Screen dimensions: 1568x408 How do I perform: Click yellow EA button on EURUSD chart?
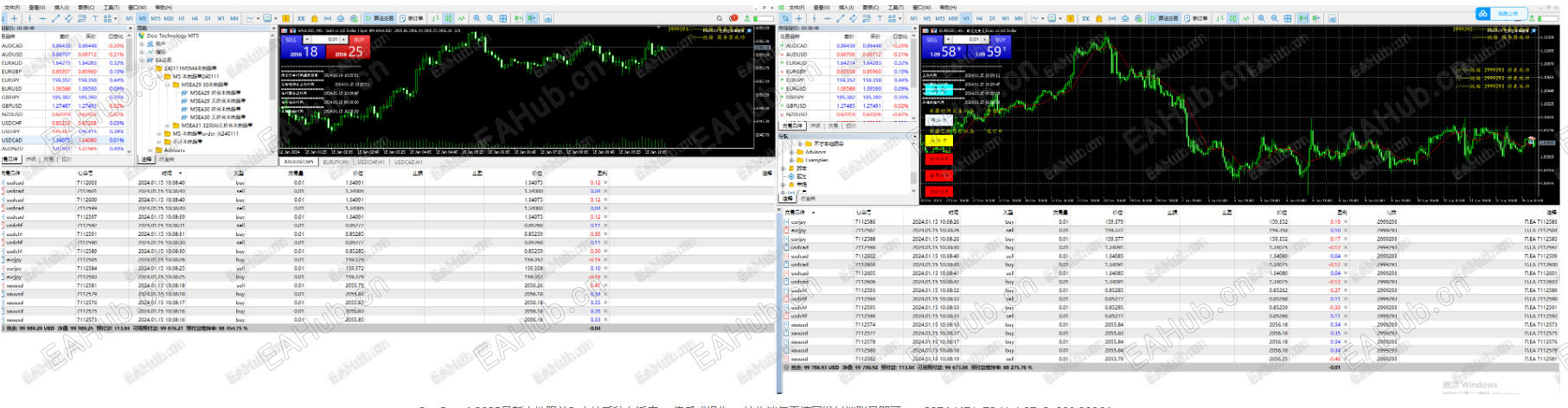(x=939, y=140)
